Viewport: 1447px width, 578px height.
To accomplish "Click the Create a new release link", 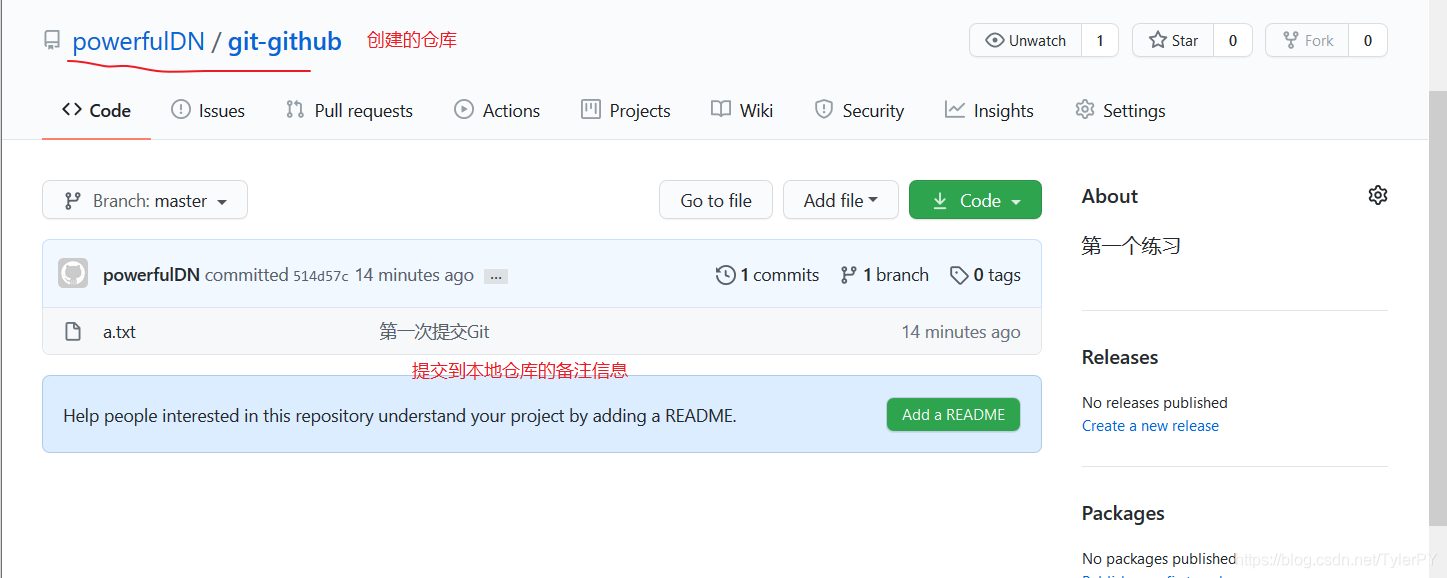I will click(1150, 426).
